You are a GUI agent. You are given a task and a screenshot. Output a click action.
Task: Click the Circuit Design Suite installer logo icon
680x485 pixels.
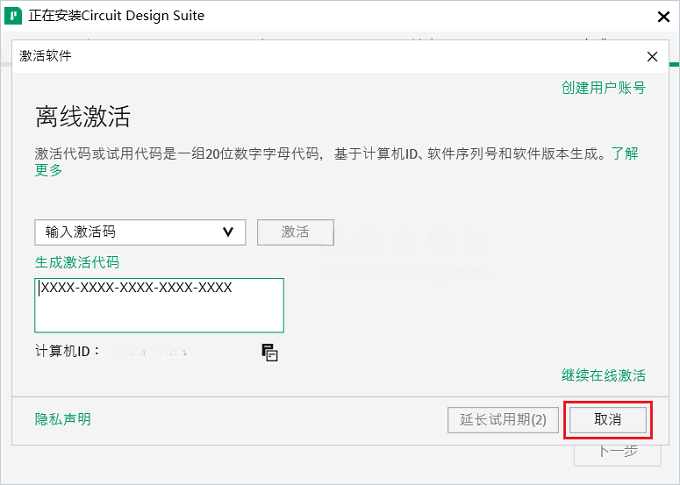pos(13,16)
